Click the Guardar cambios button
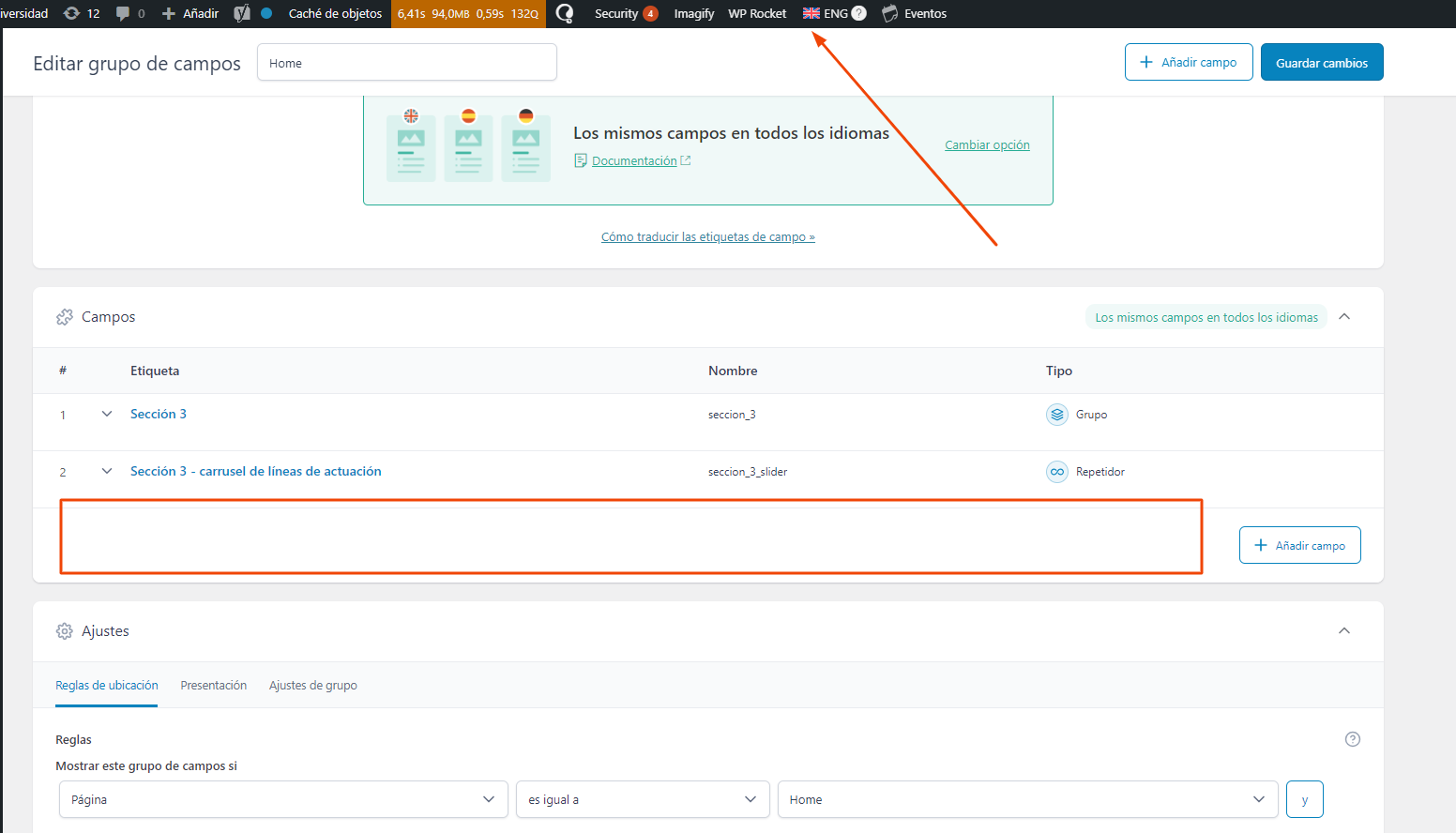Image resolution: width=1456 pixels, height=833 pixels. click(x=1321, y=63)
